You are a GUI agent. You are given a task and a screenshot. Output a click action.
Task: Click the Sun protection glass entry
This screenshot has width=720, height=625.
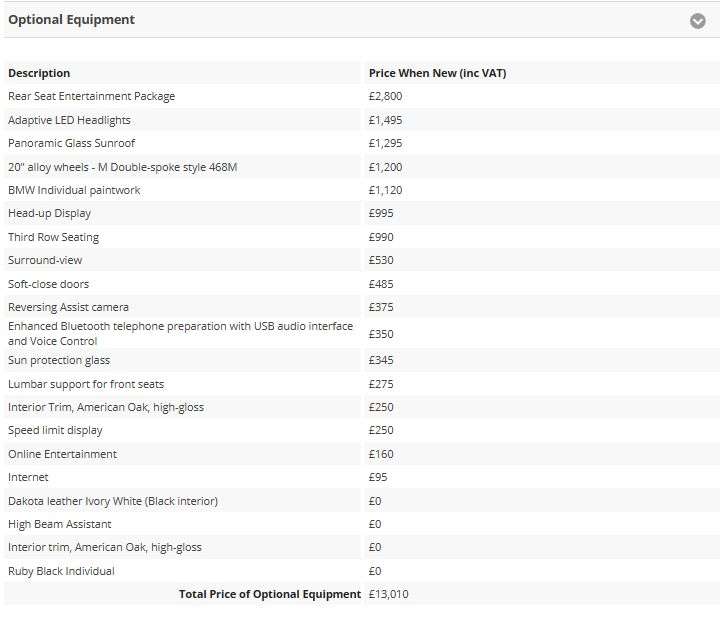click(x=59, y=360)
